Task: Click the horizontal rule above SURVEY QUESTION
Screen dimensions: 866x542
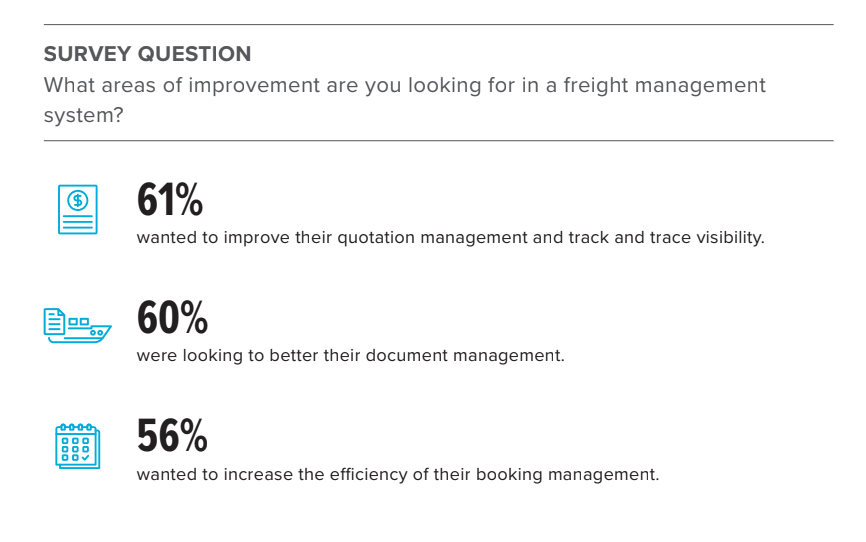Action: click(439, 24)
